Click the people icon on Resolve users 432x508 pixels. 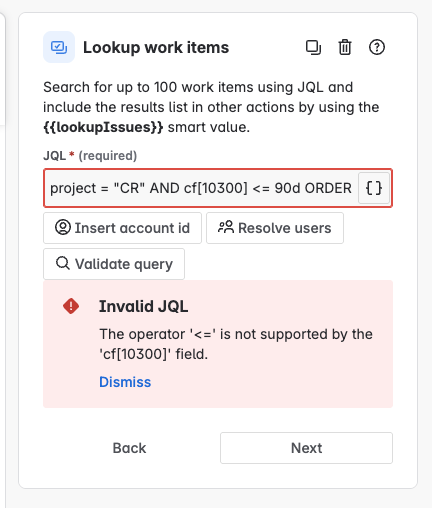coord(226,227)
